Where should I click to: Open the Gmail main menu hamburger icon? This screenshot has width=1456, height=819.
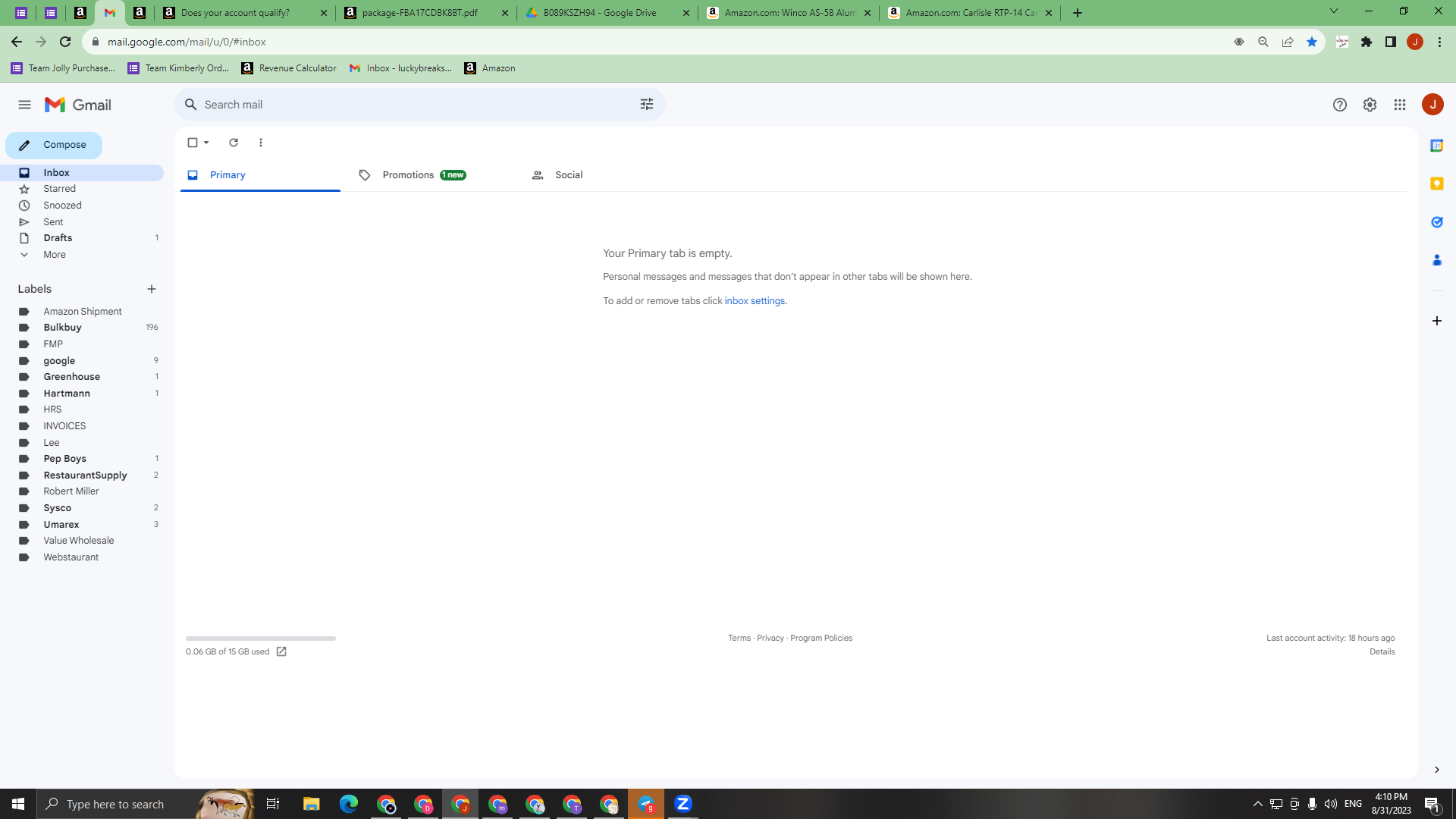pos(24,105)
